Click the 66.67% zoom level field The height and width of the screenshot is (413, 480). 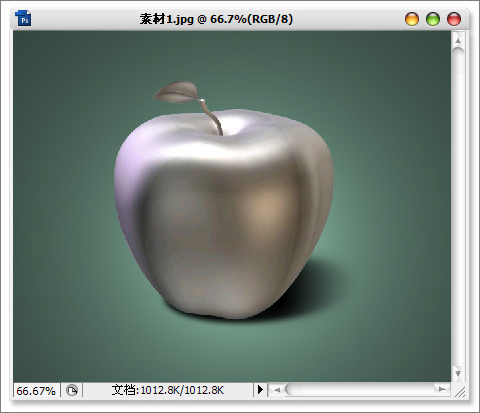tap(36, 390)
